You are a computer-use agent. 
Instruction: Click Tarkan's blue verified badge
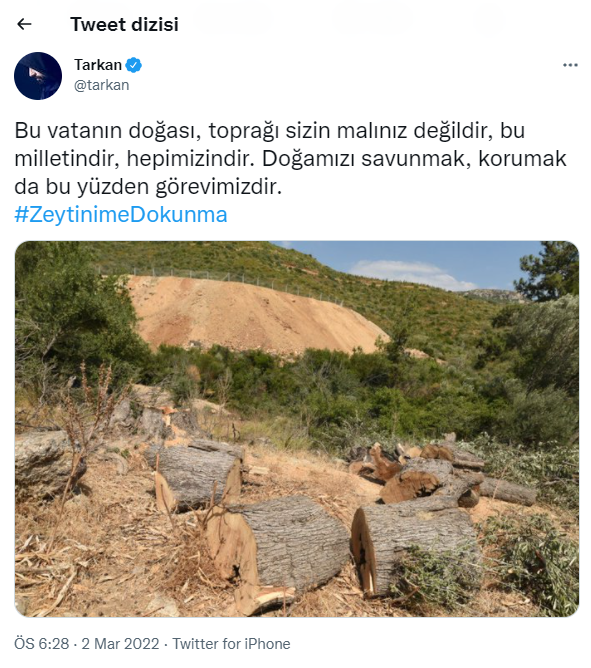(x=134, y=65)
